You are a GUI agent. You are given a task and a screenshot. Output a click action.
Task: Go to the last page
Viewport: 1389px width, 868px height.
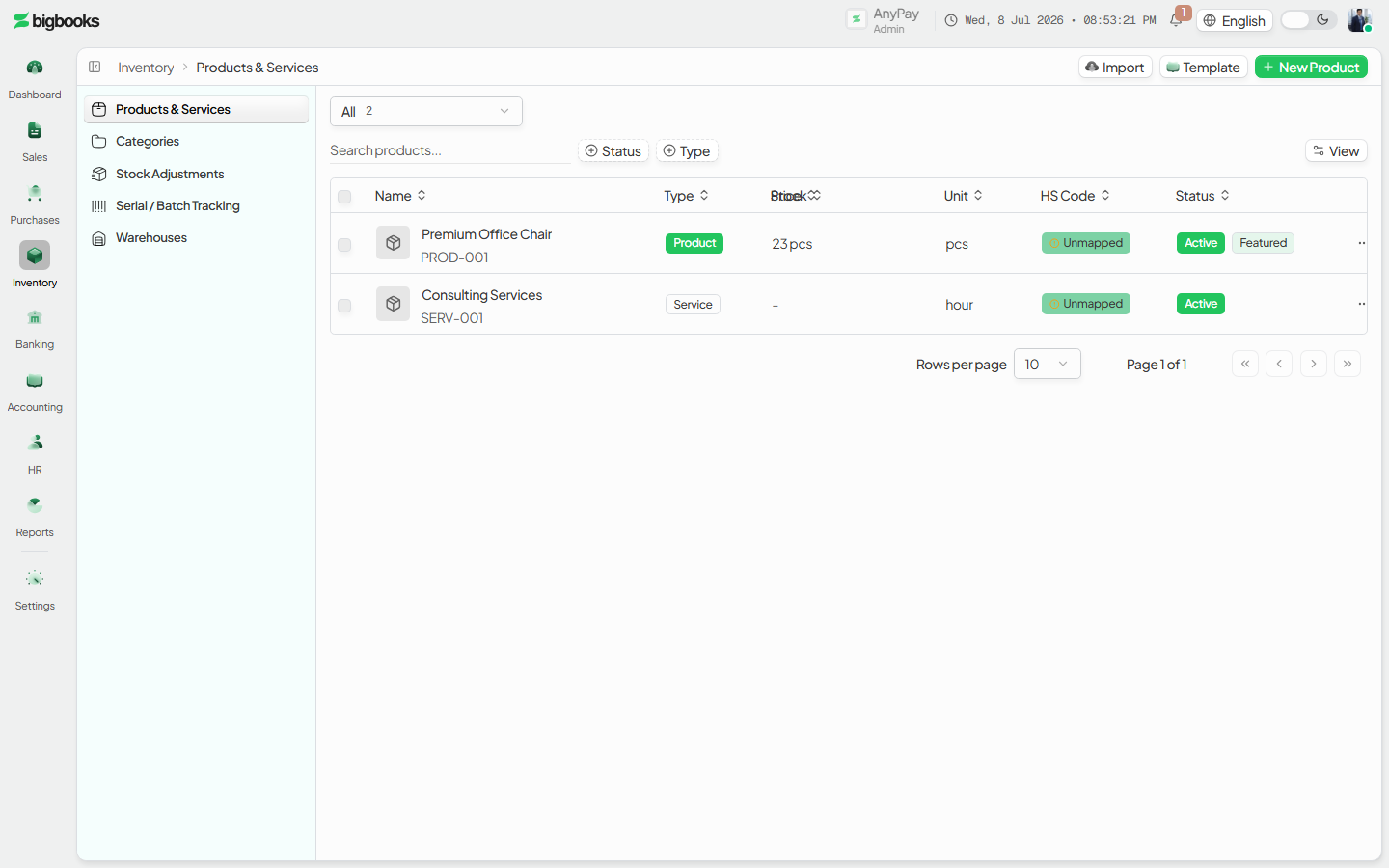1348,364
